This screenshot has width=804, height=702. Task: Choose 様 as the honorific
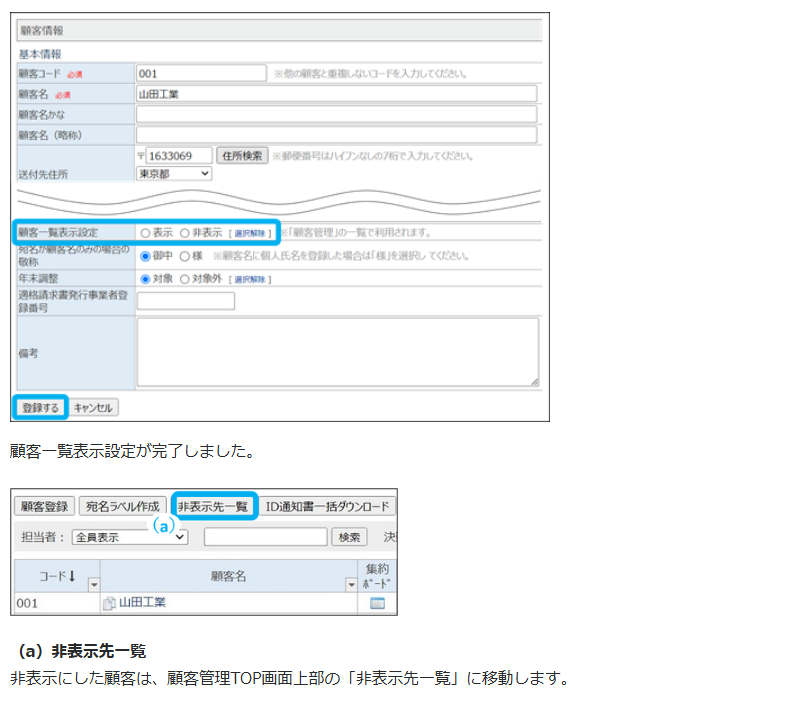click(185, 256)
